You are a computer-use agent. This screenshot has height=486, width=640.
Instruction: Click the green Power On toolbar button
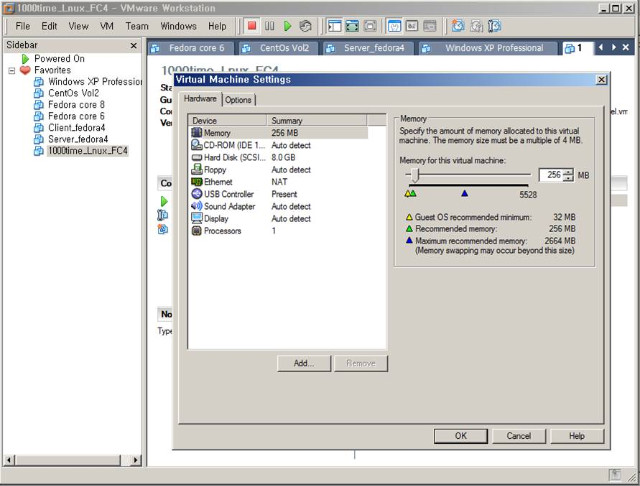point(287,26)
